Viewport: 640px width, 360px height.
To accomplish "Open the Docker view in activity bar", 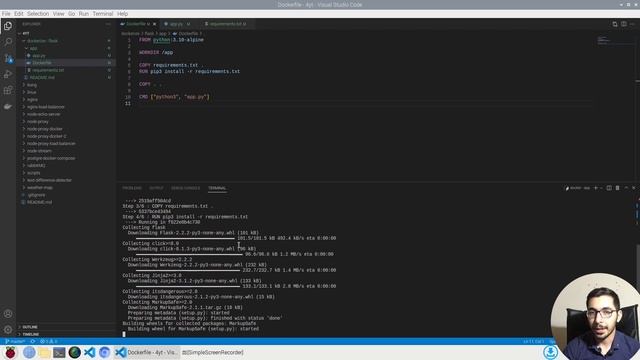I will [x=8, y=107].
